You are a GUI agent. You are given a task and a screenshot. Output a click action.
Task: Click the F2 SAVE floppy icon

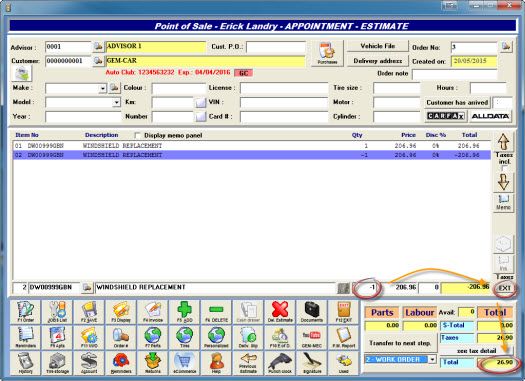89,312
